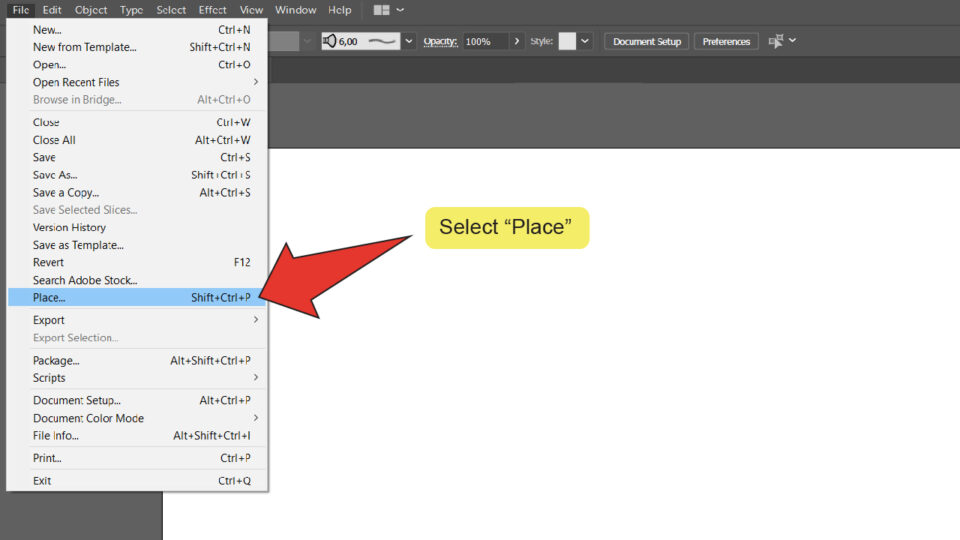Click the brush stroke preview line

click(382, 41)
